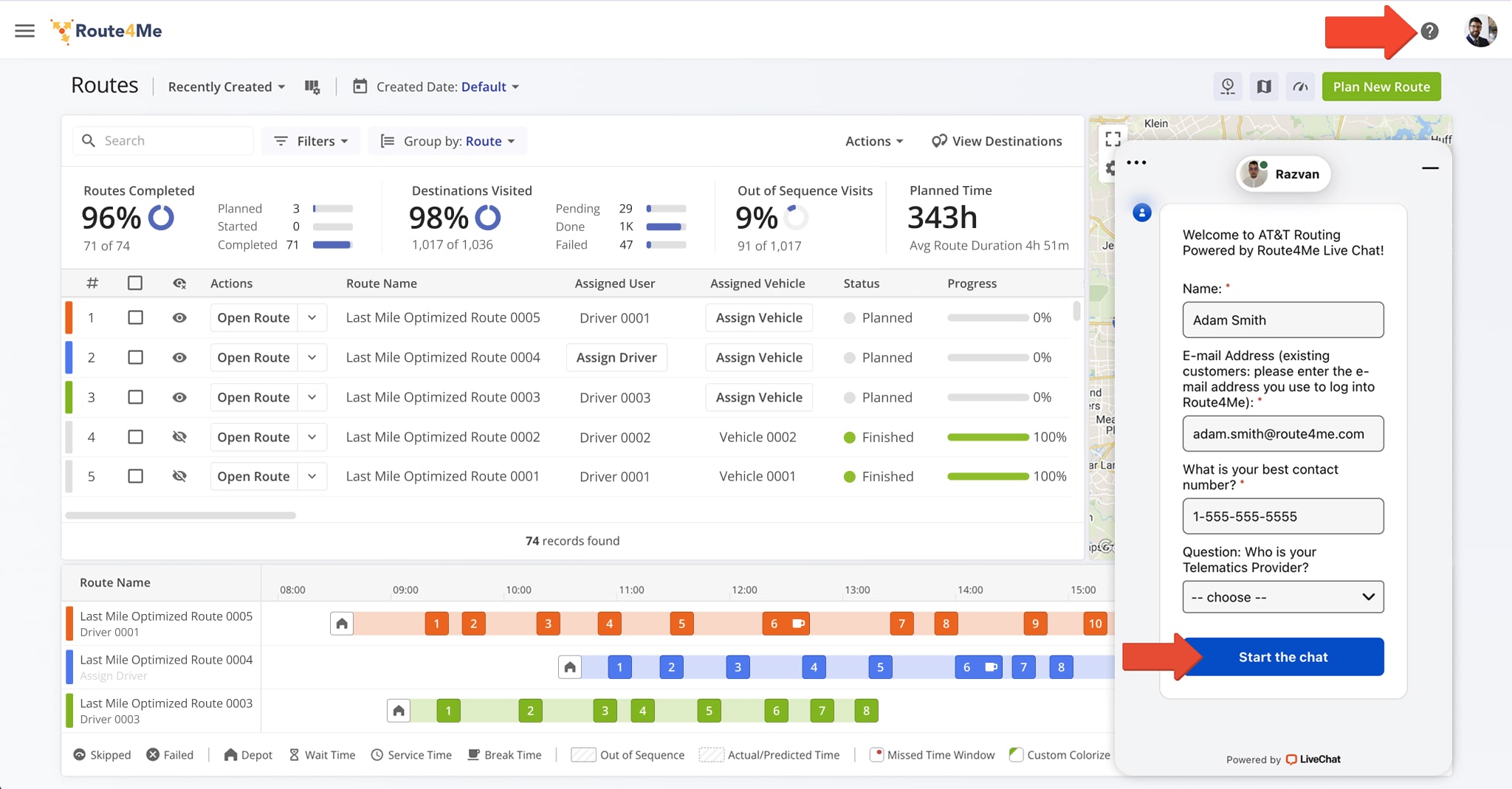Click the speedometer dashboard toolbar icon
The image size is (1512, 789).
click(1300, 86)
